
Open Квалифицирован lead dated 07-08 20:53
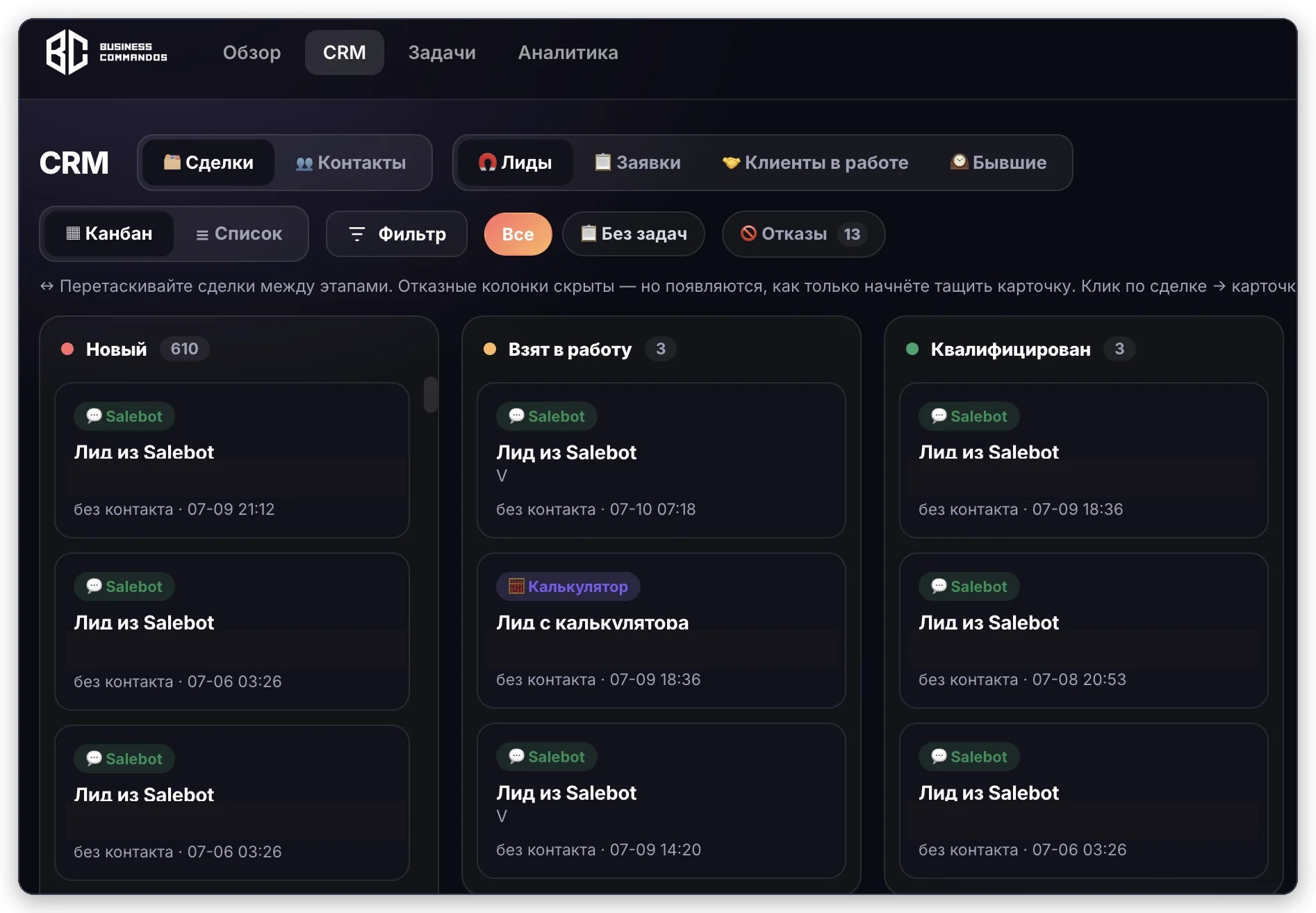coord(1083,630)
